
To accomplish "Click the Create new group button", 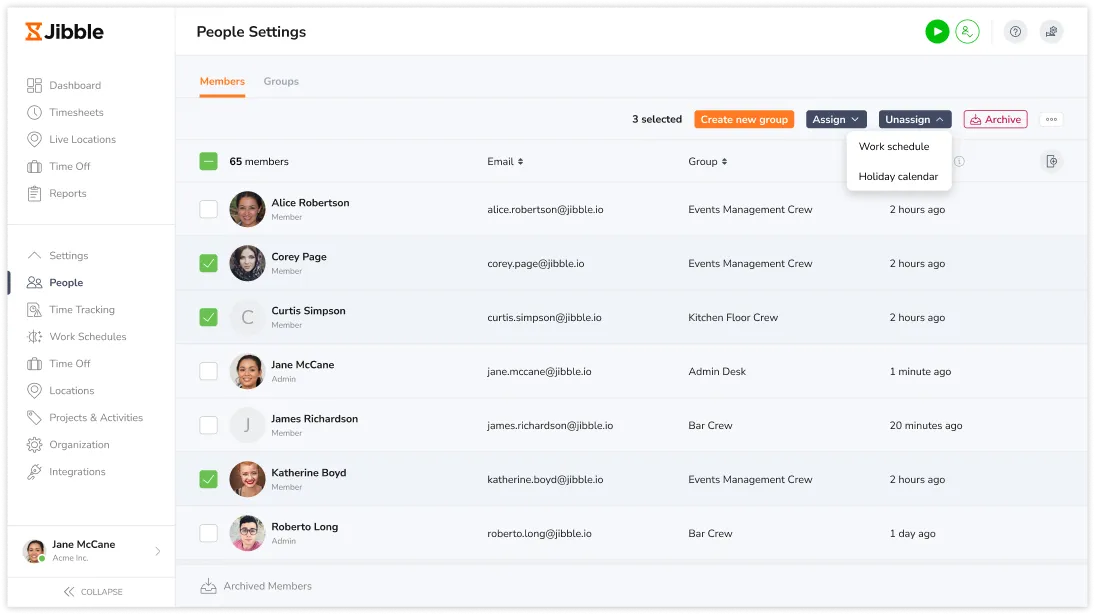I will click(744, 120).
